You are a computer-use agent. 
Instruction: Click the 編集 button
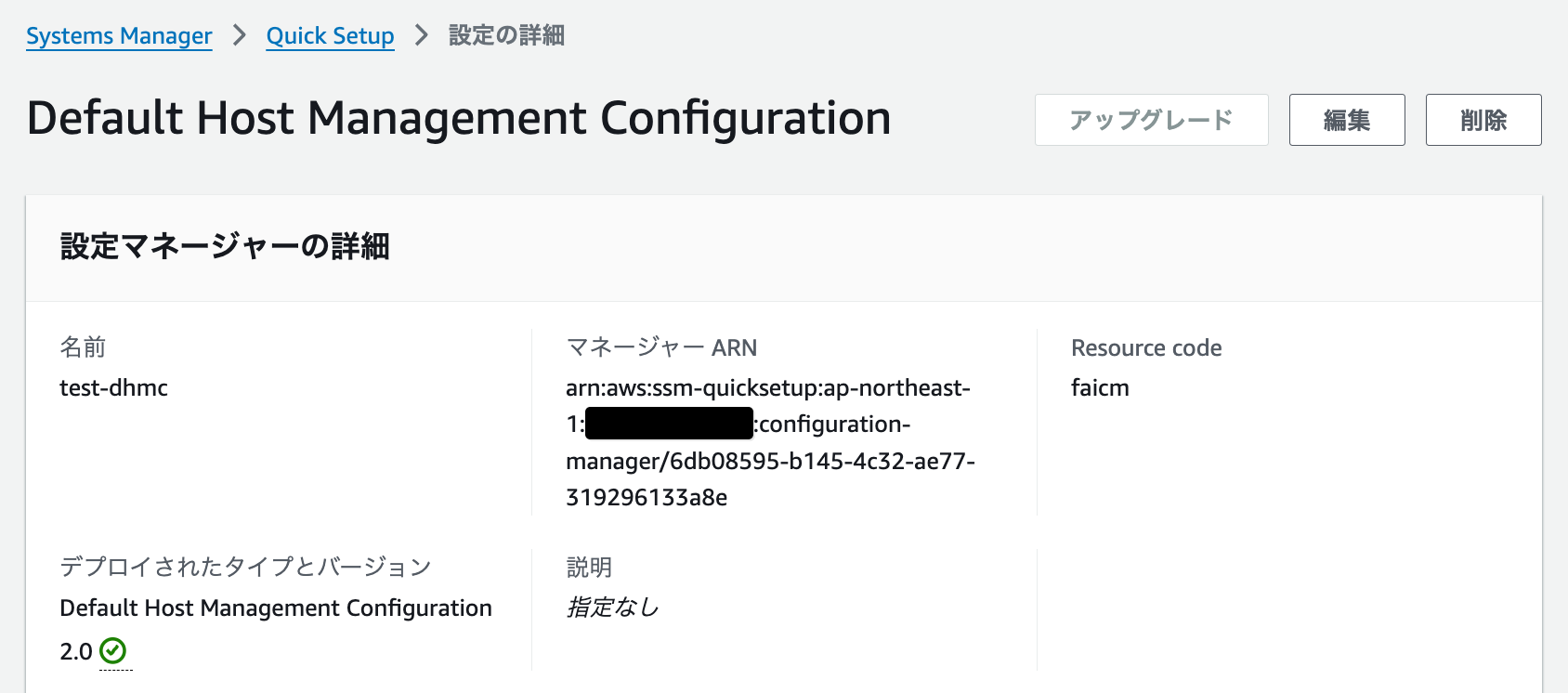coord(1347,120)
